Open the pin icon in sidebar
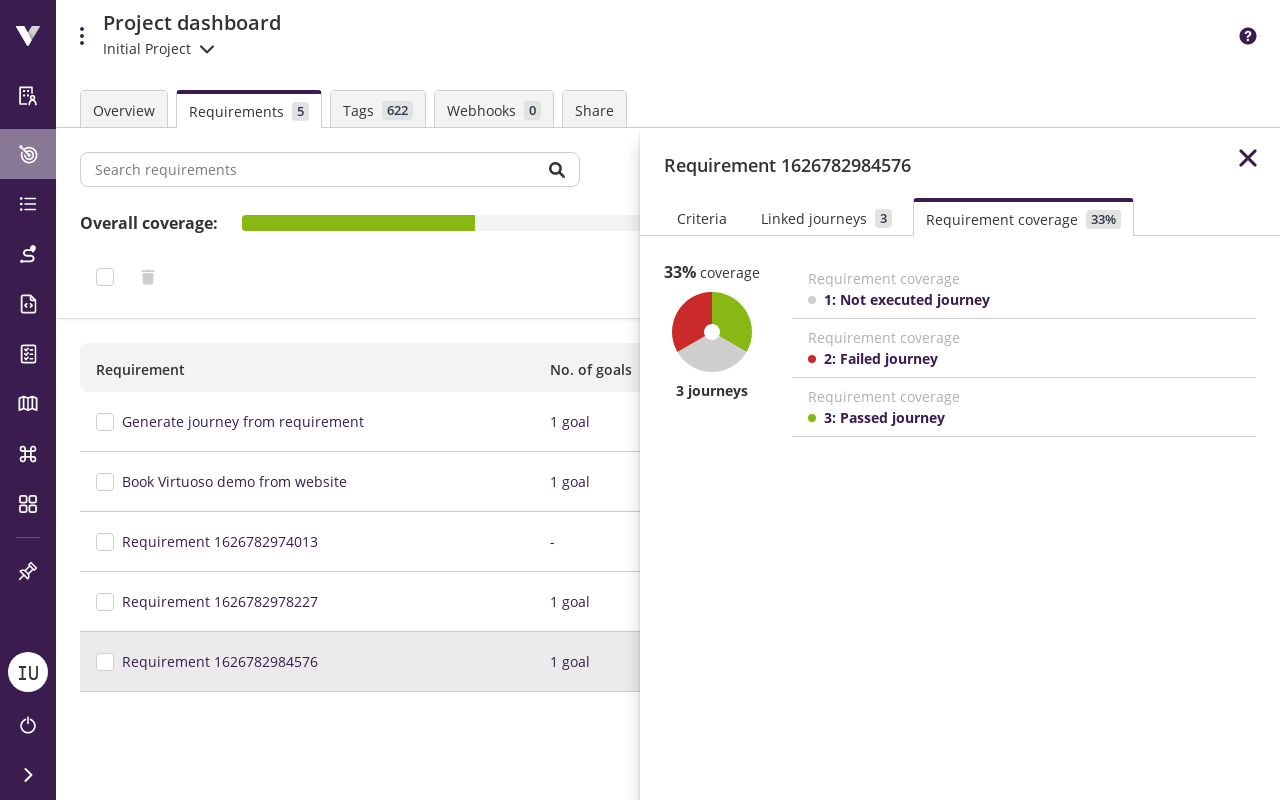1280x800 pixels. tap(28, 571)
